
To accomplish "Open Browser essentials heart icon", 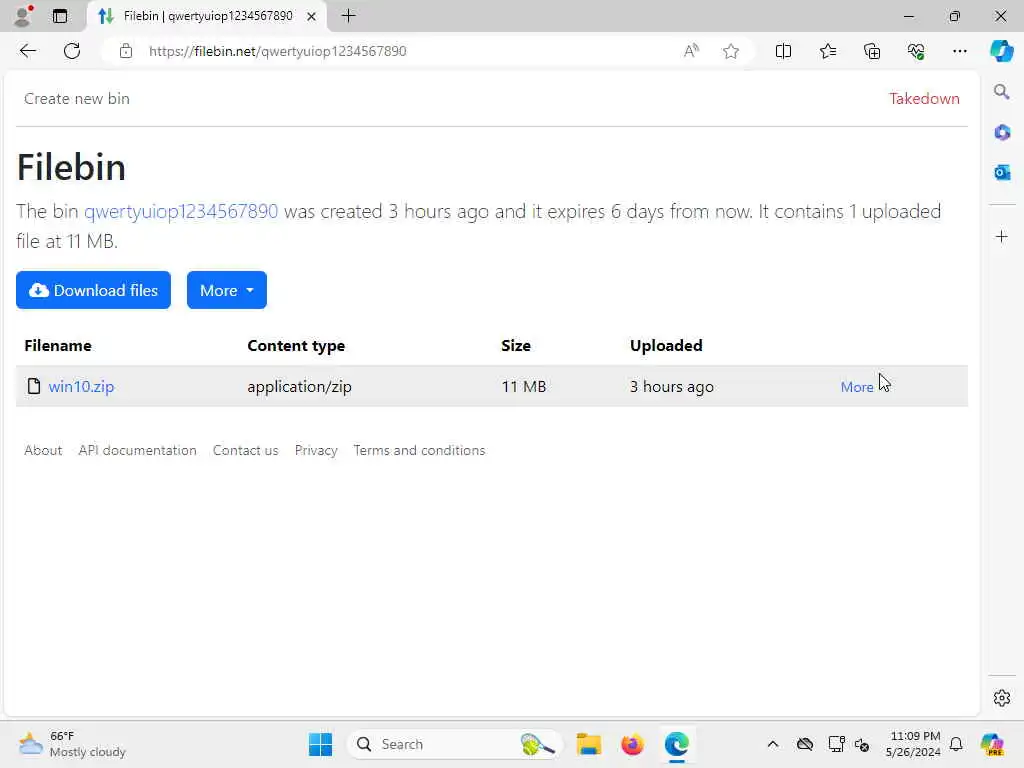I will pos(916,51).
